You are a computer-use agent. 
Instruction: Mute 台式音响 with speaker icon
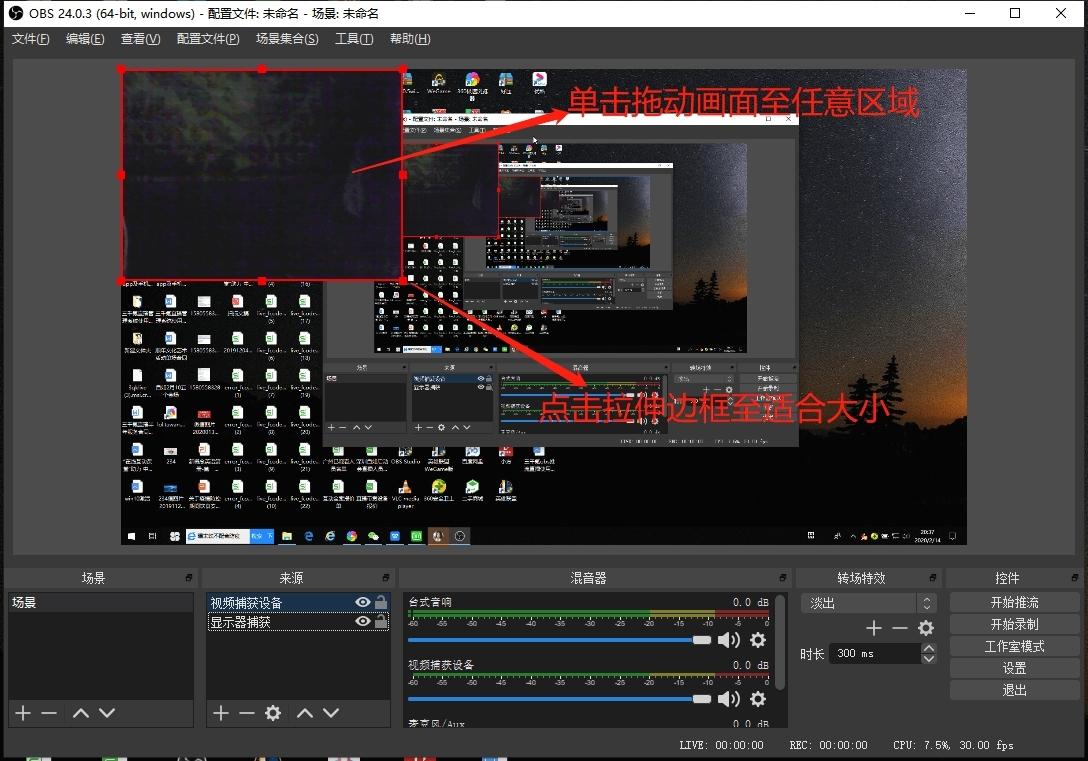[x=729, y=640]
